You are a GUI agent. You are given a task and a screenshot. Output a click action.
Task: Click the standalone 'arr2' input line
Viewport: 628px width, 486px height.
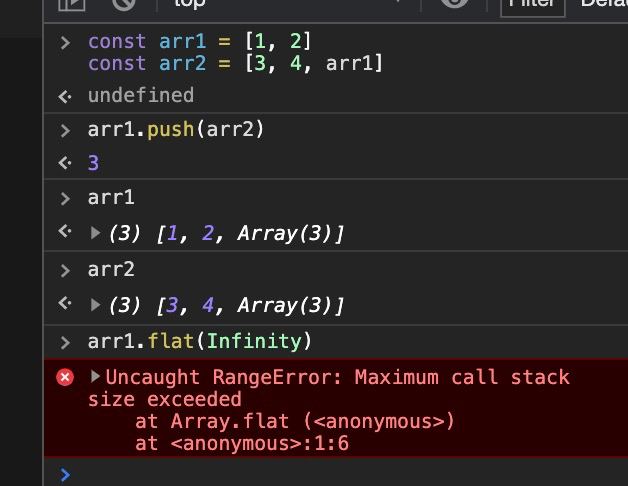111,269
